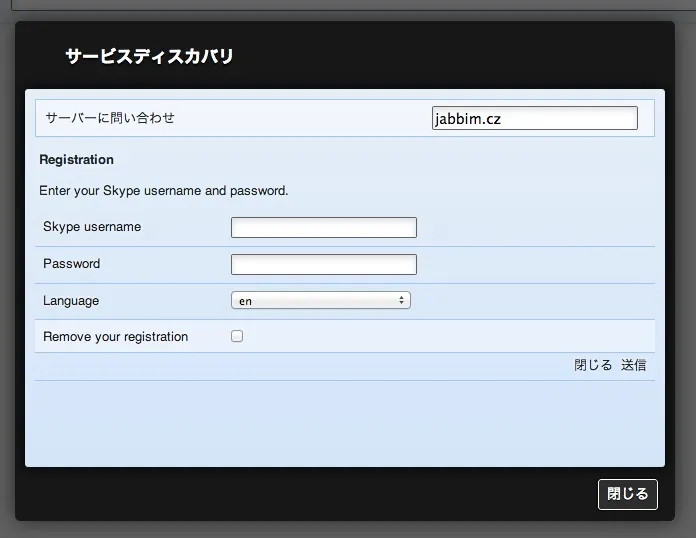696x538 pixels.
Task: Click the サーバーに問い合わせ label
Action: pos(110,118)
